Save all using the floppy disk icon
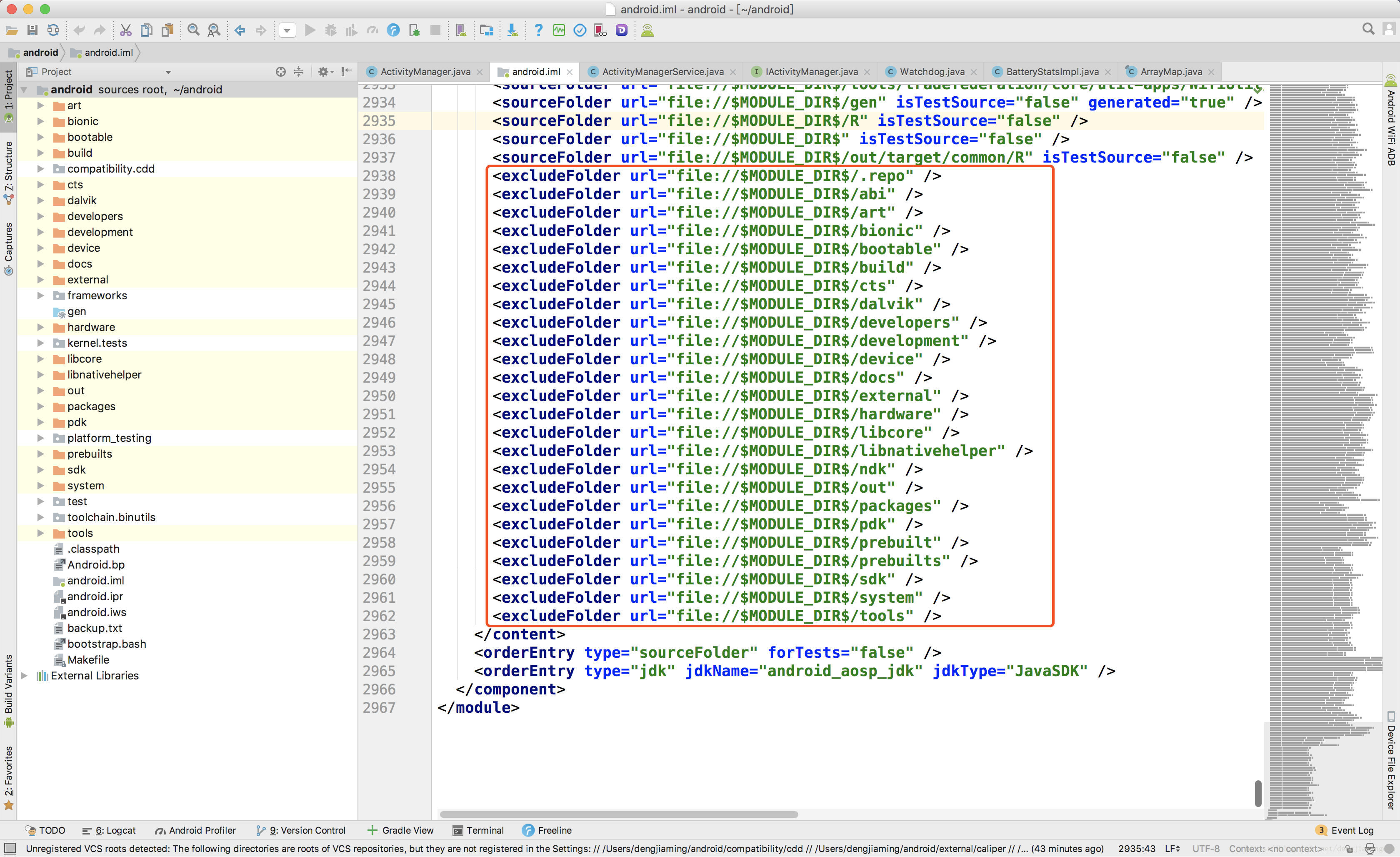 pyautogui.click(x=32, y=30)
